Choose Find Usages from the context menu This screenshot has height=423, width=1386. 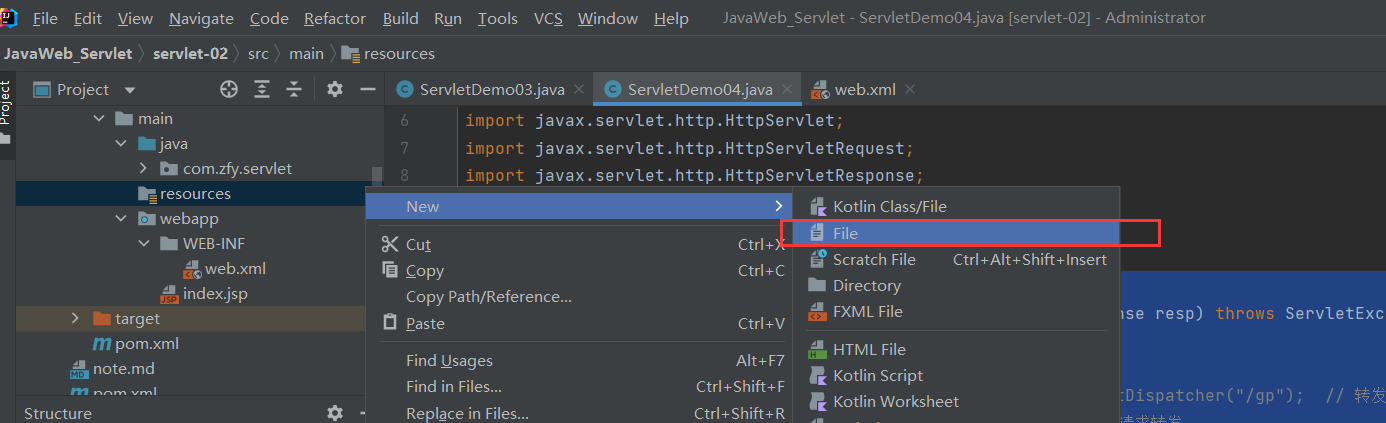(x=449, y=361)
